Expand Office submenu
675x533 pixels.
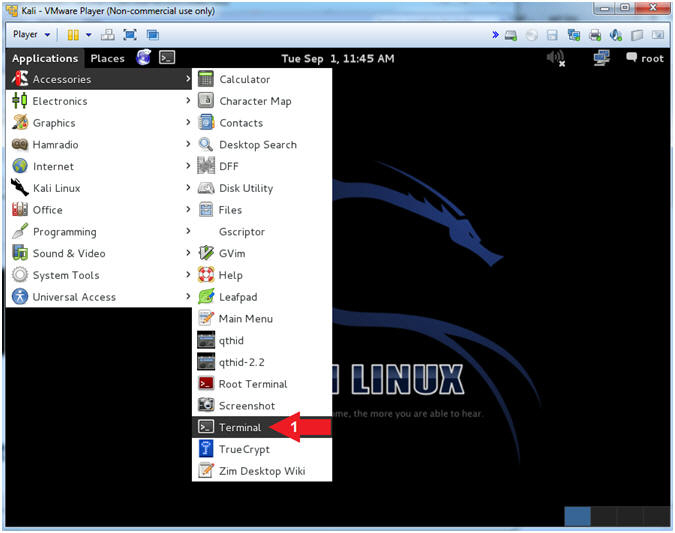point(99,210)
